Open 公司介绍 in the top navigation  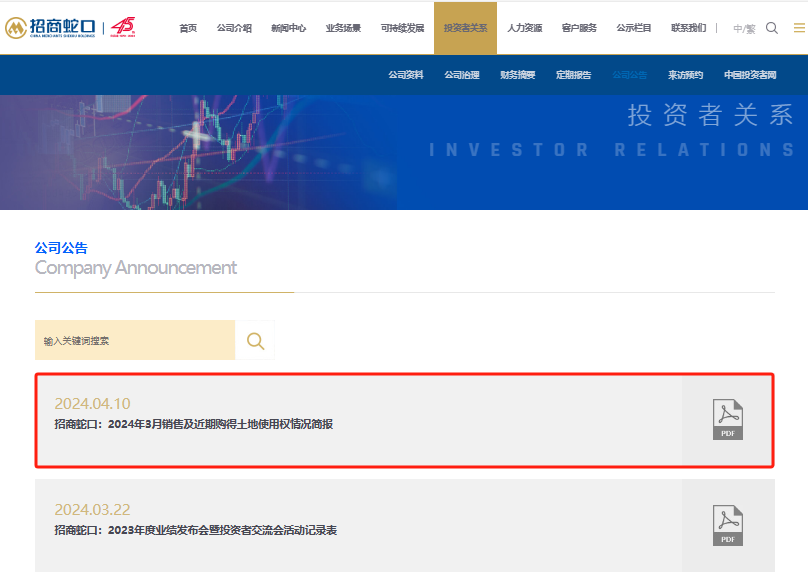click(234, 28)
